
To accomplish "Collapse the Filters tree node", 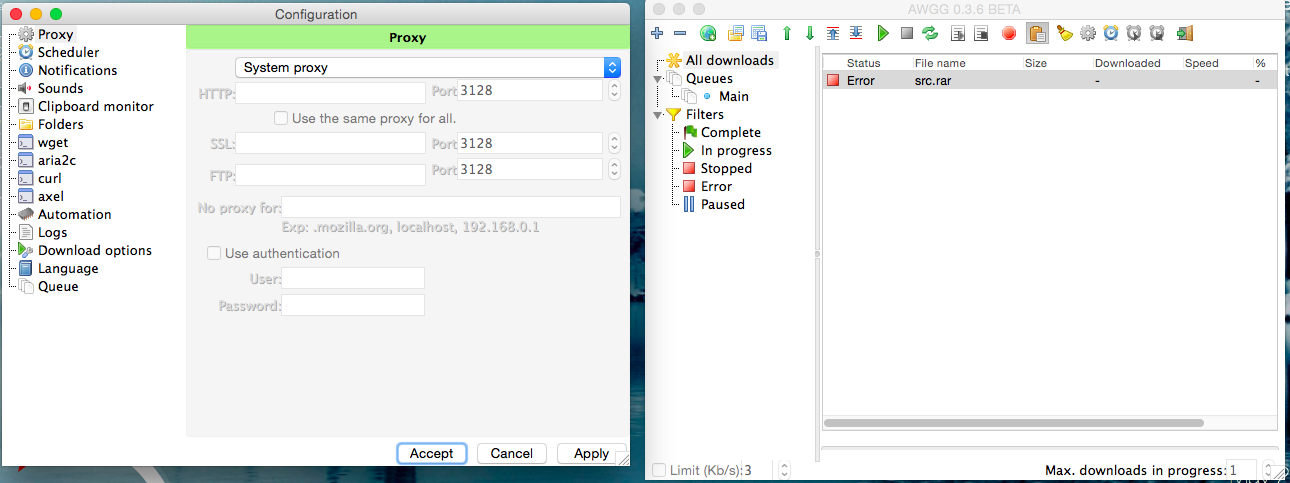I will coord(658,114).
